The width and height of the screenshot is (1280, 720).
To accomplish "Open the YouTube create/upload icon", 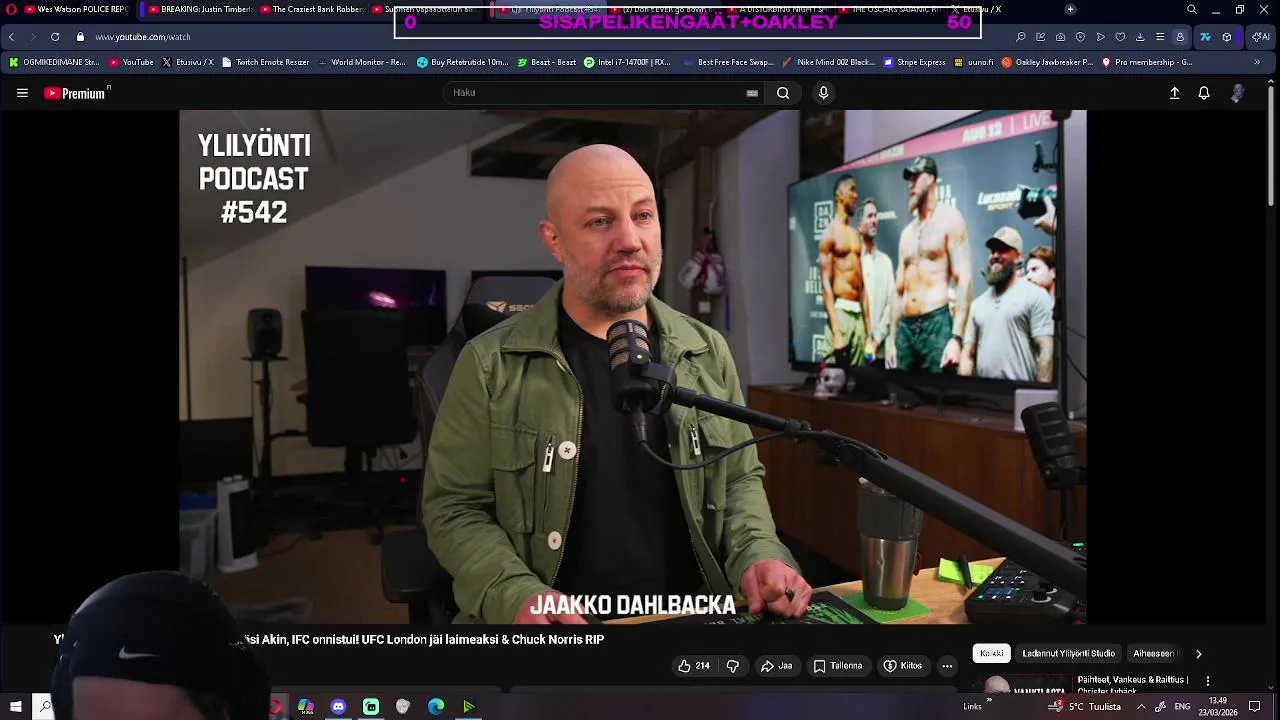I will (x=1175, y=93).
